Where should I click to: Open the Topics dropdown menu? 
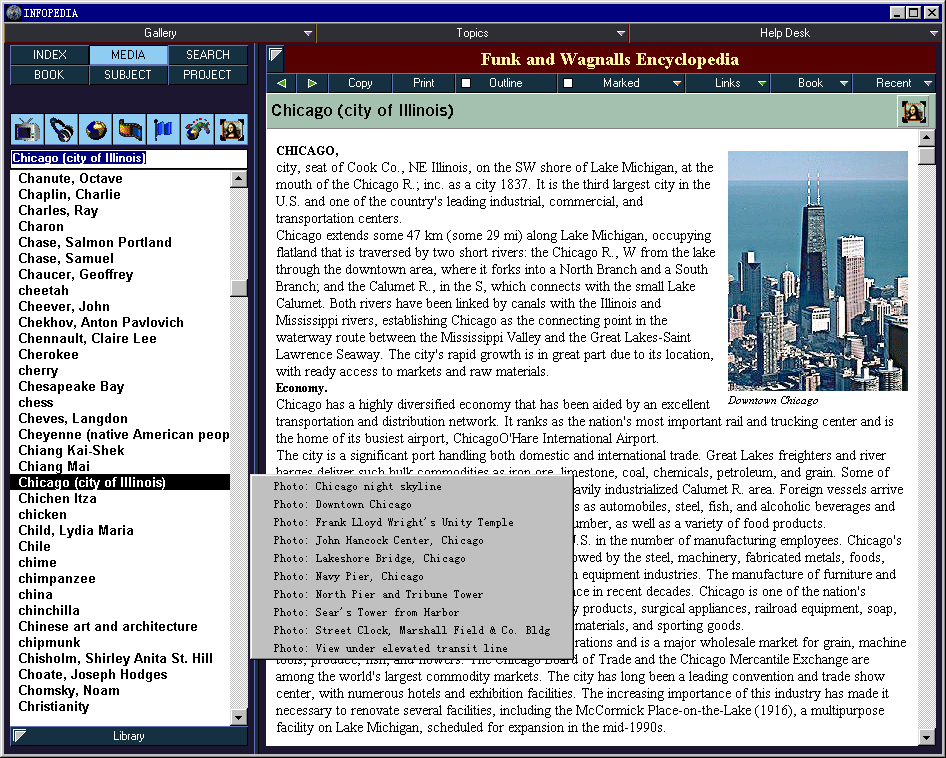pyautogui.click(x=472, y=33)
